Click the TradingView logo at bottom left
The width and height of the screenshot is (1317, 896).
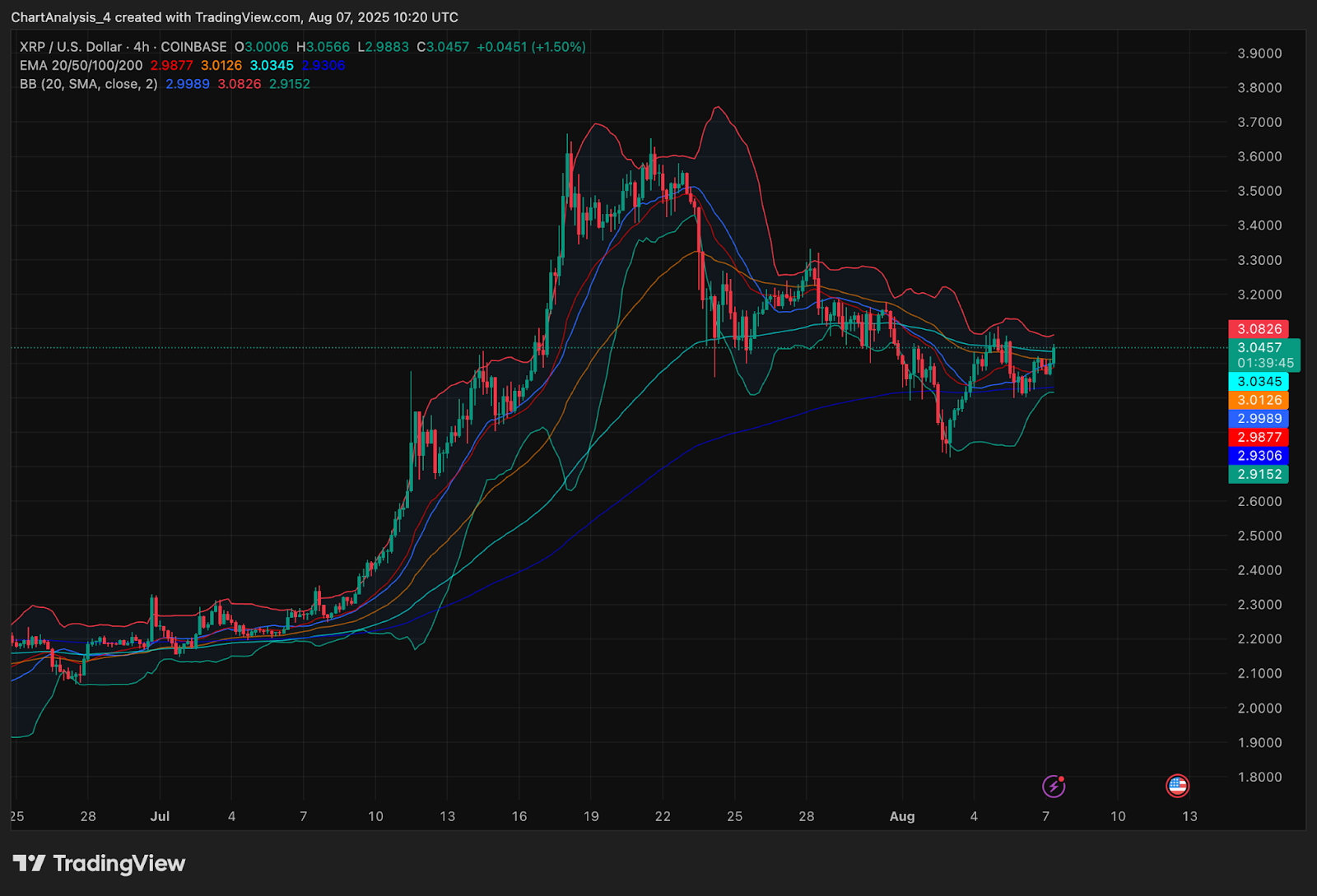click(99, 863)
